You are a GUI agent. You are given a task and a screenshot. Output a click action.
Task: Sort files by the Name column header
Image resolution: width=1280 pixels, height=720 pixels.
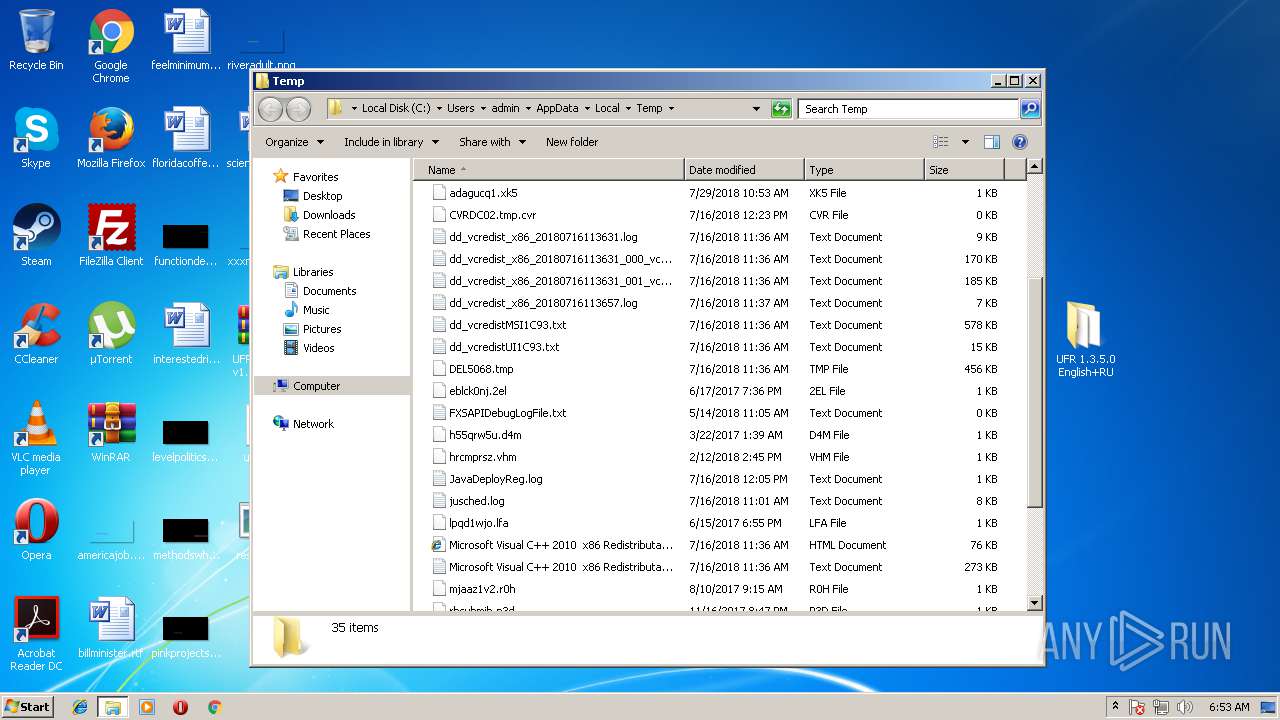(549, 170)
